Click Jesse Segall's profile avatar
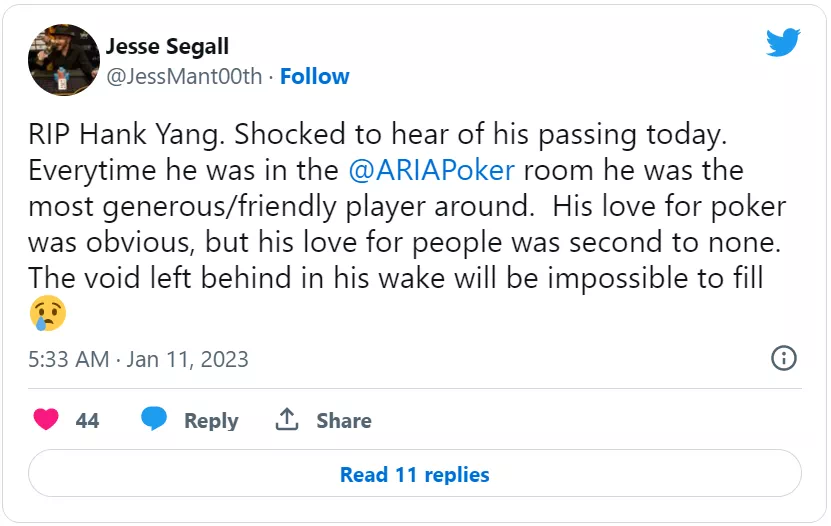 (63, 60)
